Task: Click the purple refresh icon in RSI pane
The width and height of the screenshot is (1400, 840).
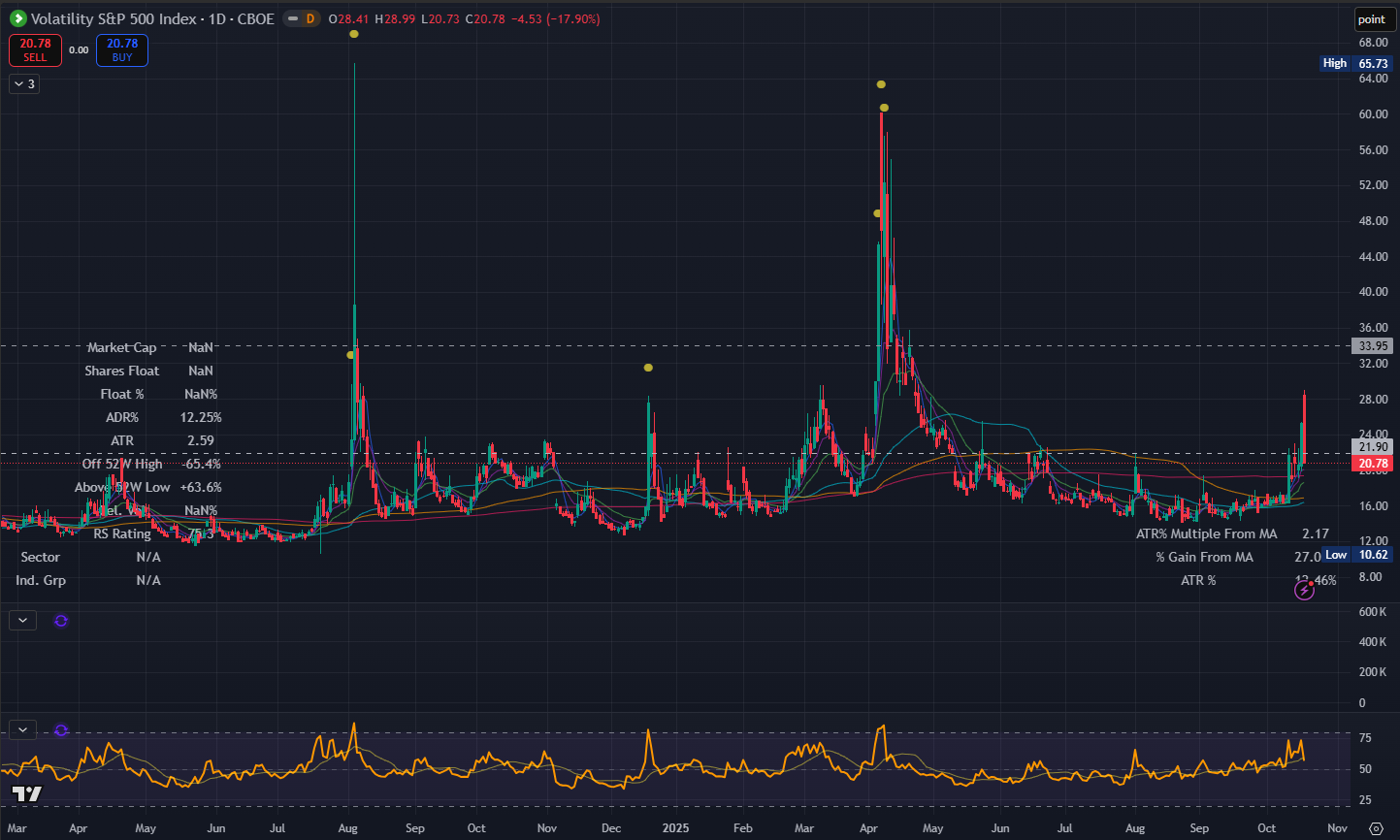Action: point(61,730)
